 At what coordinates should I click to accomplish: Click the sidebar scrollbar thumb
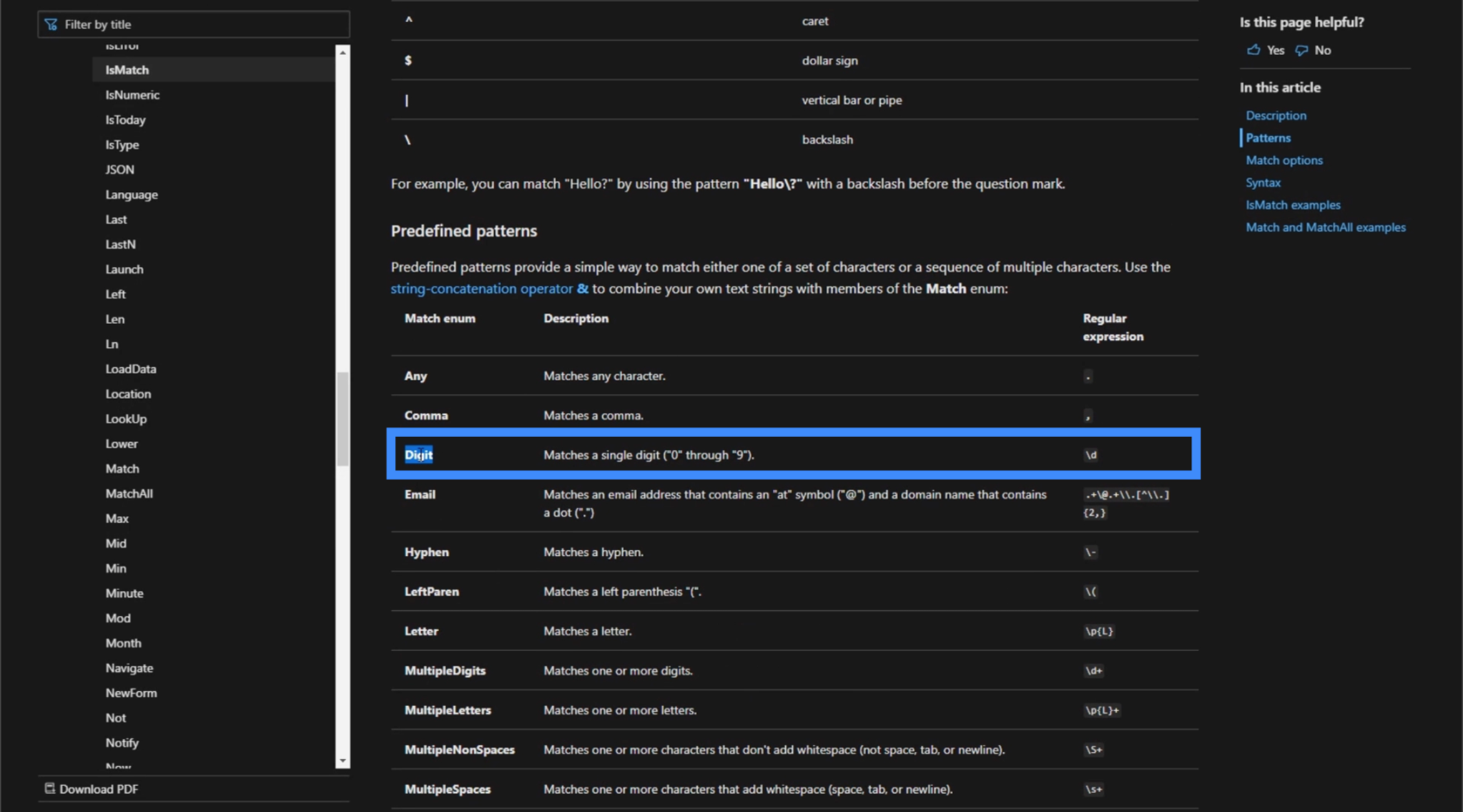click(343, 419)
